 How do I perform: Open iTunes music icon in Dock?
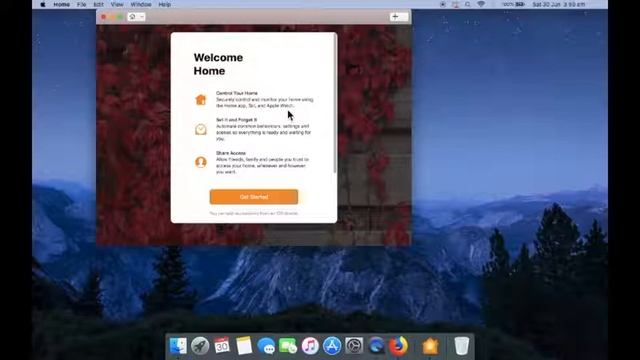[310, 346]
